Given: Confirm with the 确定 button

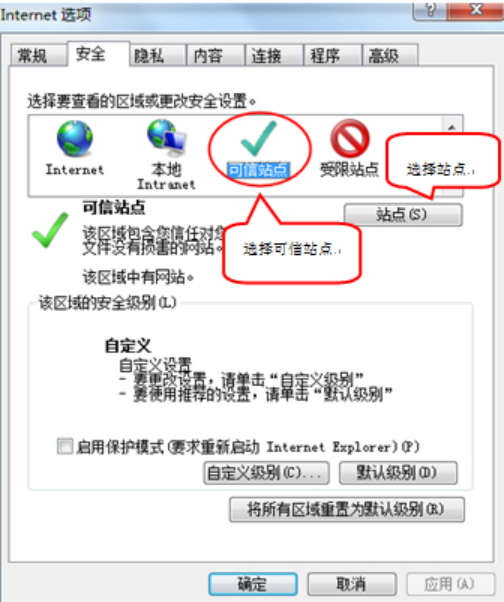Looking at the screenshot, I should tap(253, 584).
